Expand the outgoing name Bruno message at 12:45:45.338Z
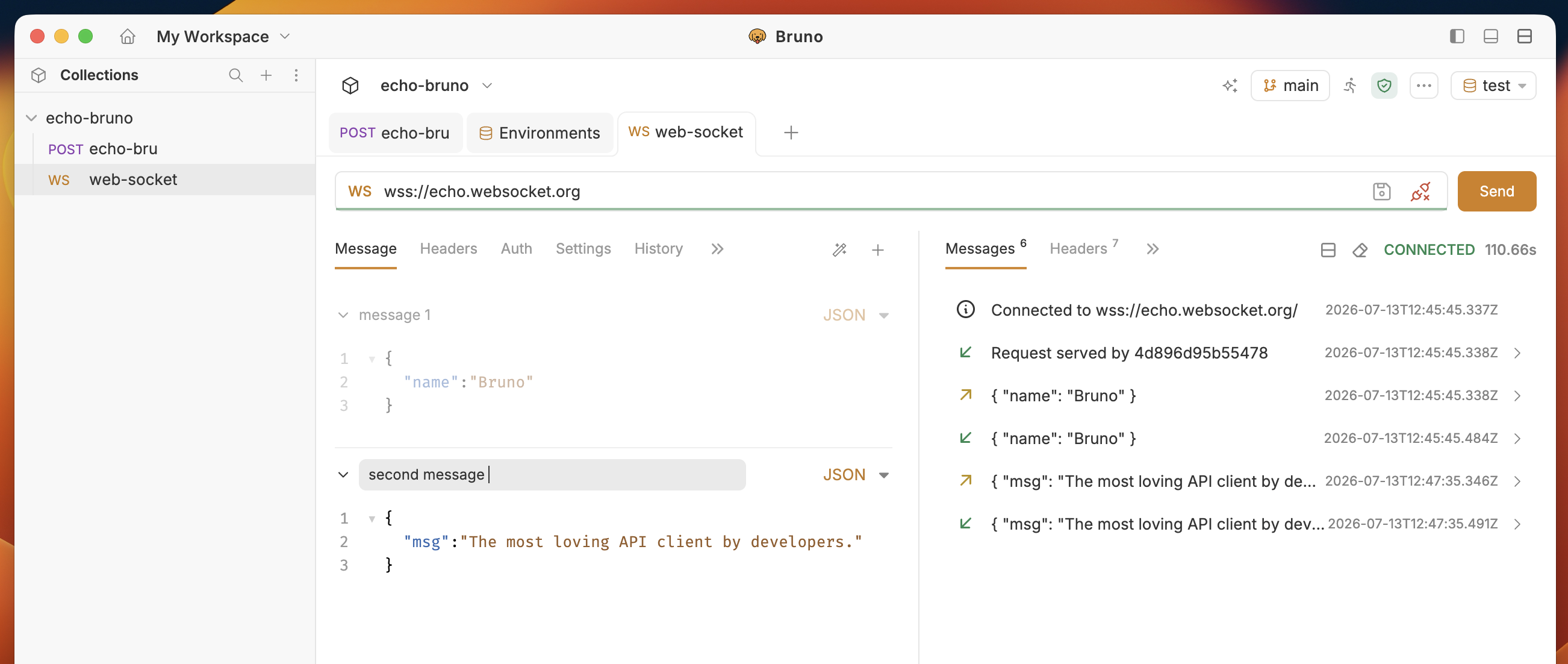This screenshot has height=664, width=1568. point(1517,395)
